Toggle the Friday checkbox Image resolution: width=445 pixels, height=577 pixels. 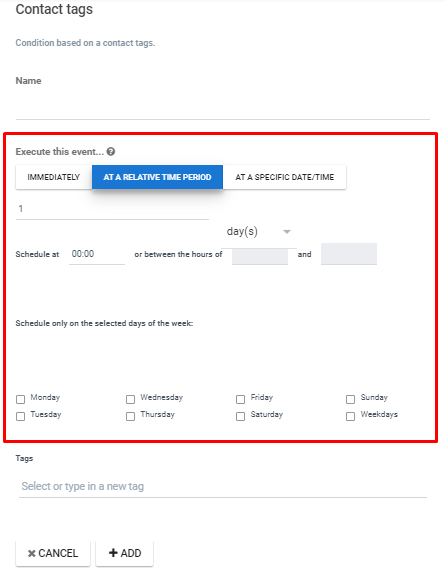tap(240, 399)
